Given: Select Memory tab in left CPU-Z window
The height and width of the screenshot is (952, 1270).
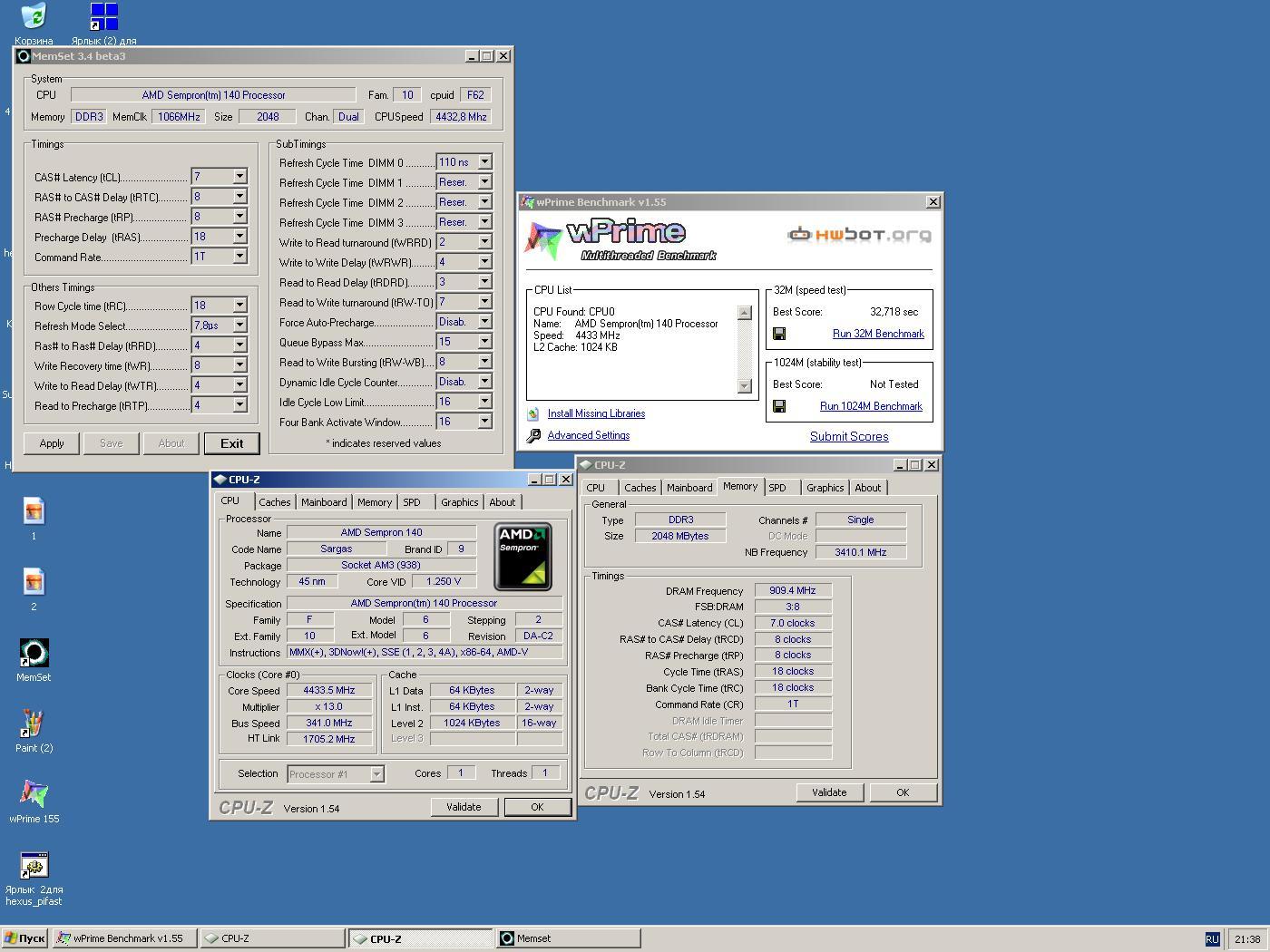Looking at the screenshot, I should tap(375, 502).
